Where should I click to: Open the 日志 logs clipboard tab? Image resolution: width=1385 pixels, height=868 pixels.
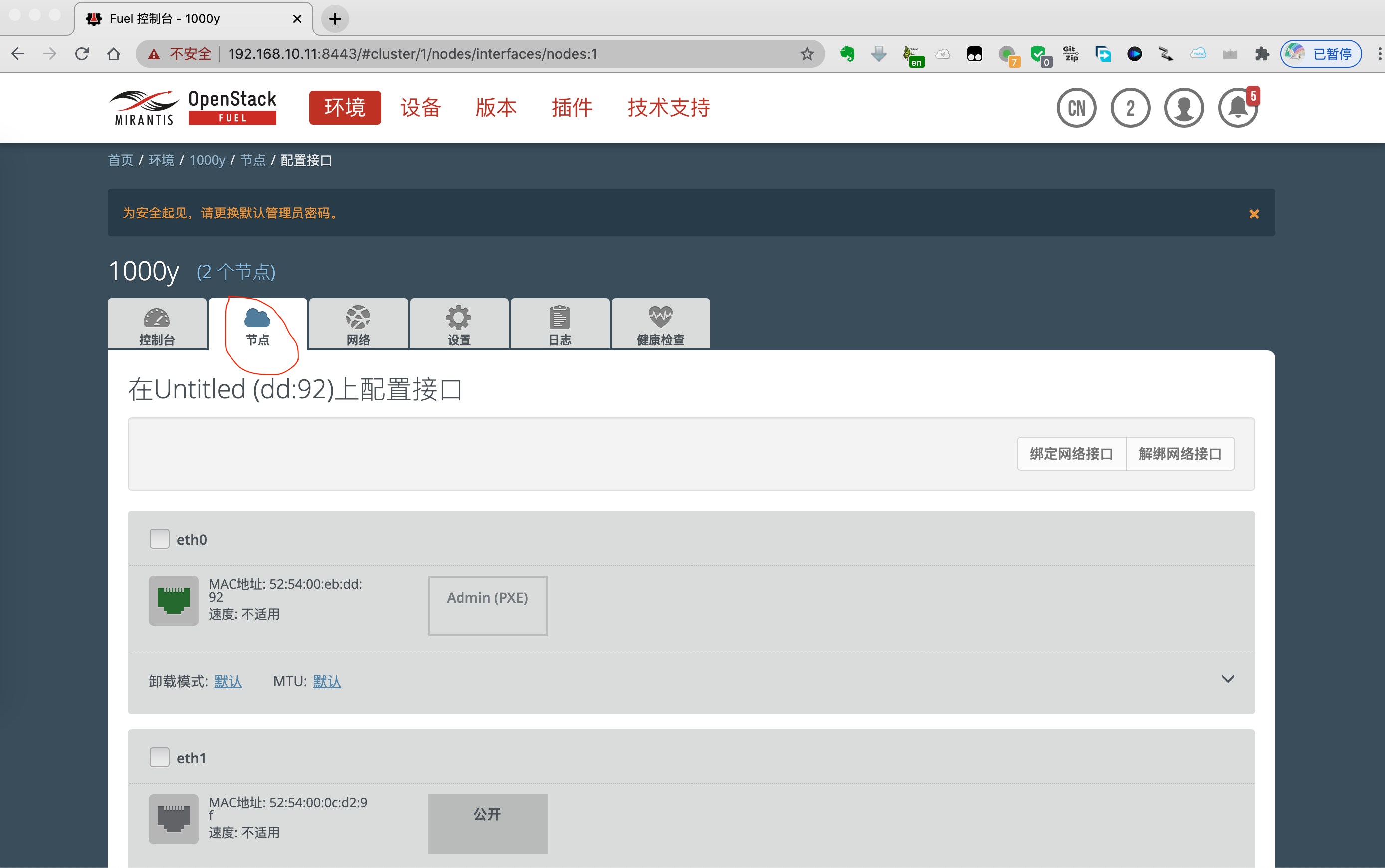click(x=560, y=325)
